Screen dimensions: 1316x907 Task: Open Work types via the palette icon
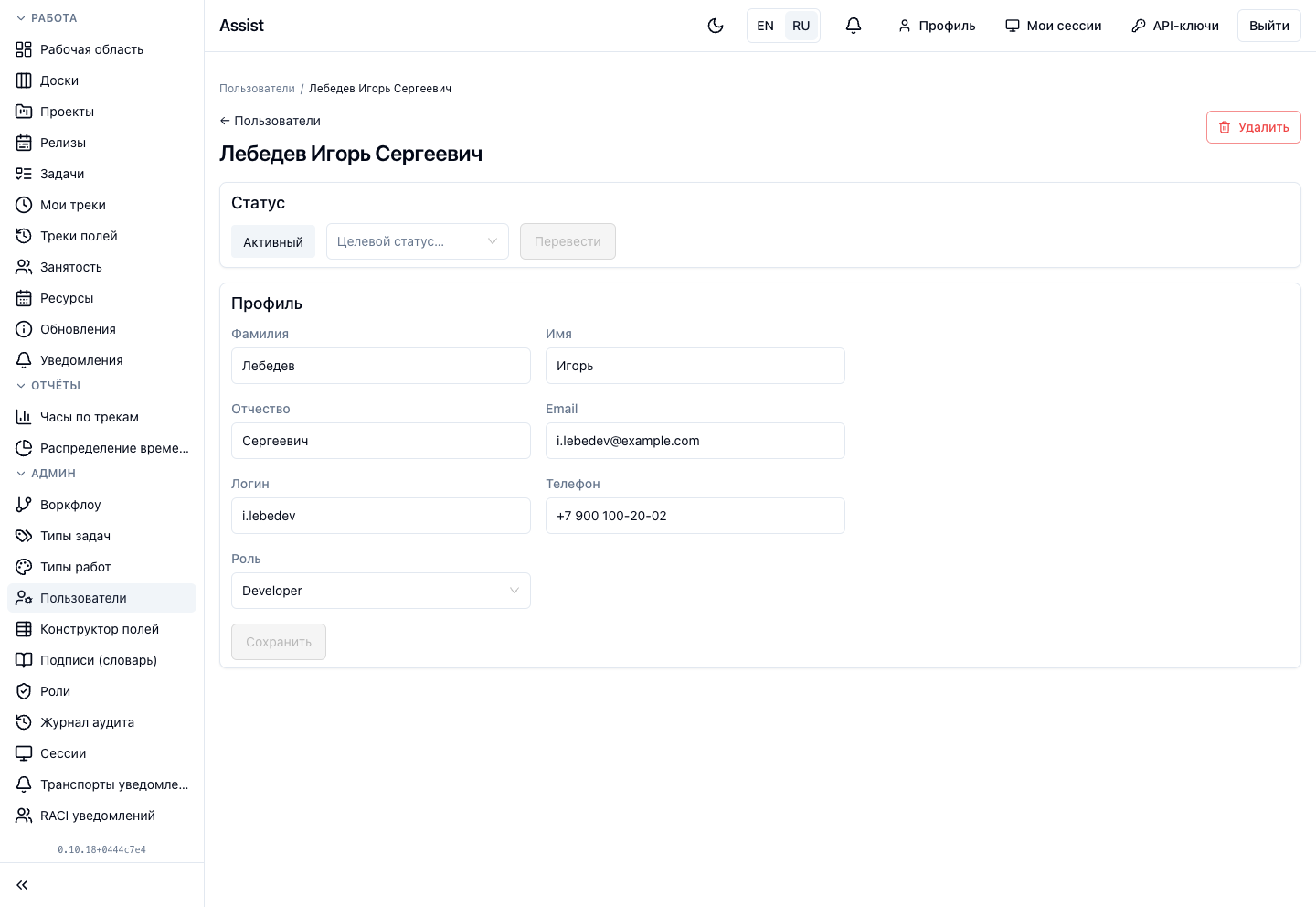24,567
